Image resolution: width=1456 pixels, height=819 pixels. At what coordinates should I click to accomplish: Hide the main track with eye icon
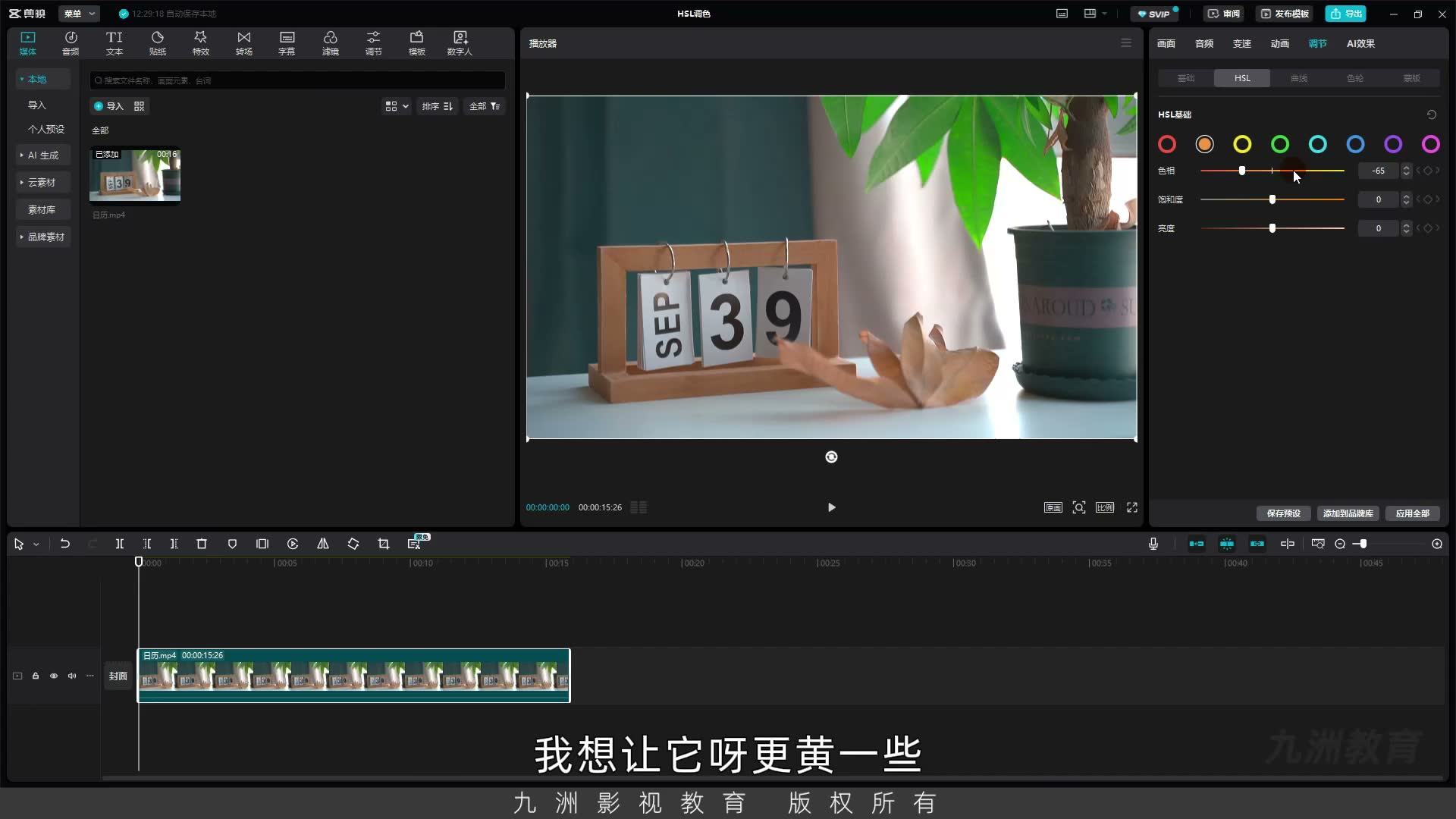pos(54,676)
